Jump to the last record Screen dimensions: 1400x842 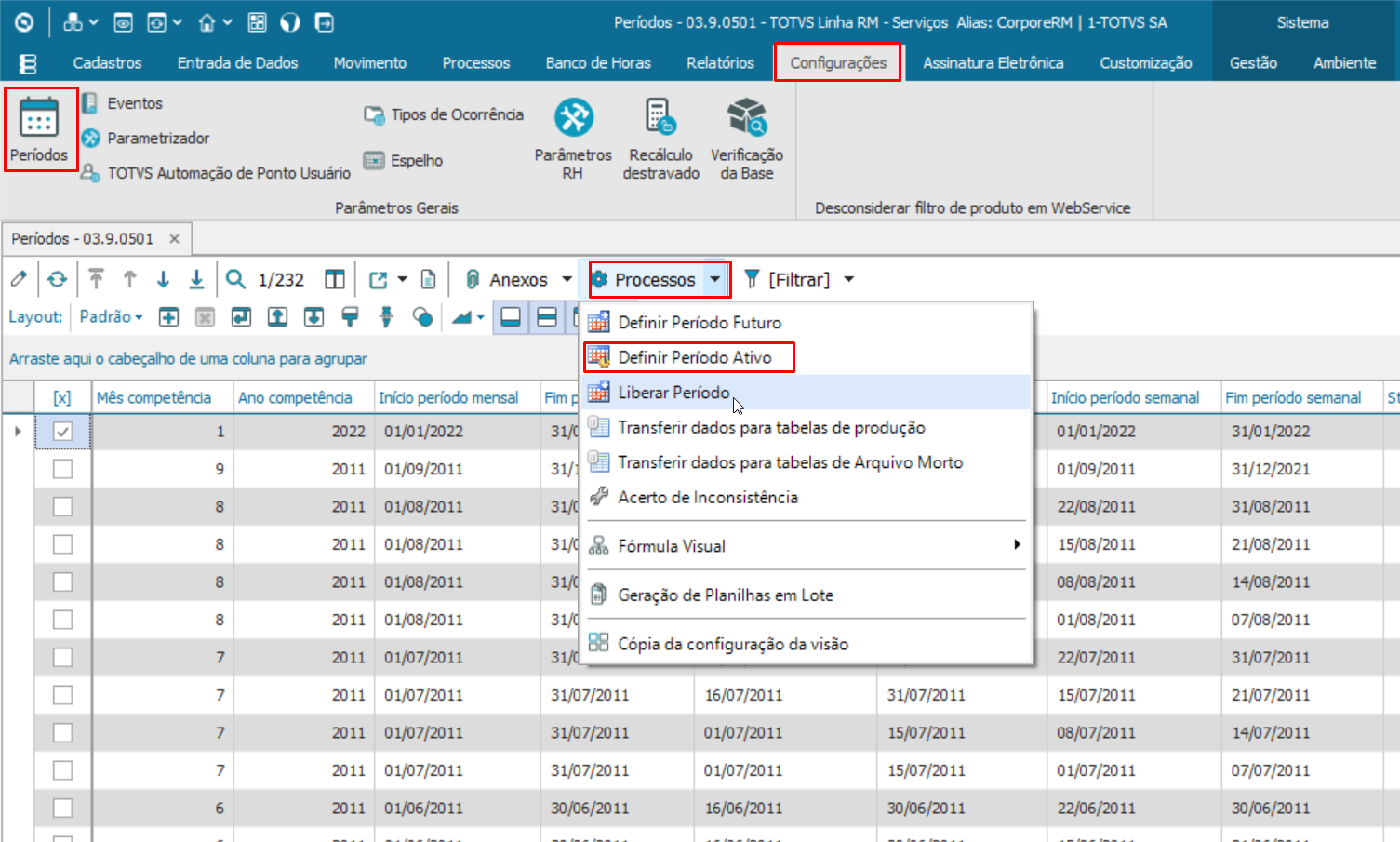[x=196, y=279]
